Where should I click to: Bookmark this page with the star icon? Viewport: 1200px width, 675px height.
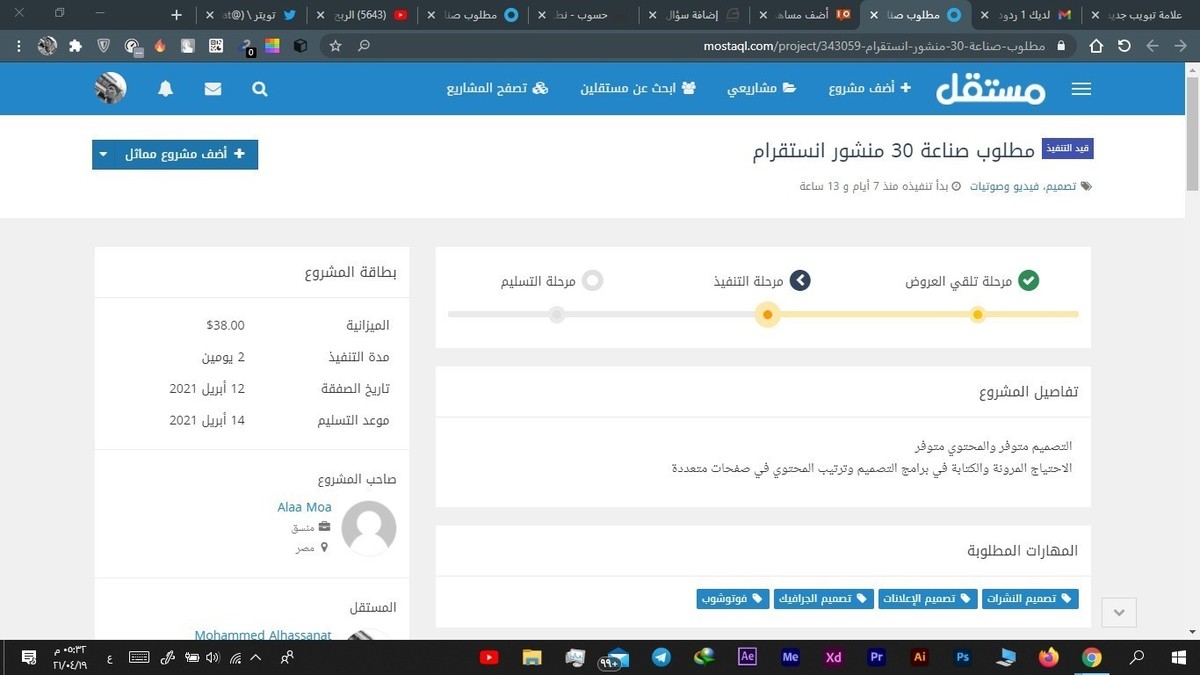tap(335, 46)
